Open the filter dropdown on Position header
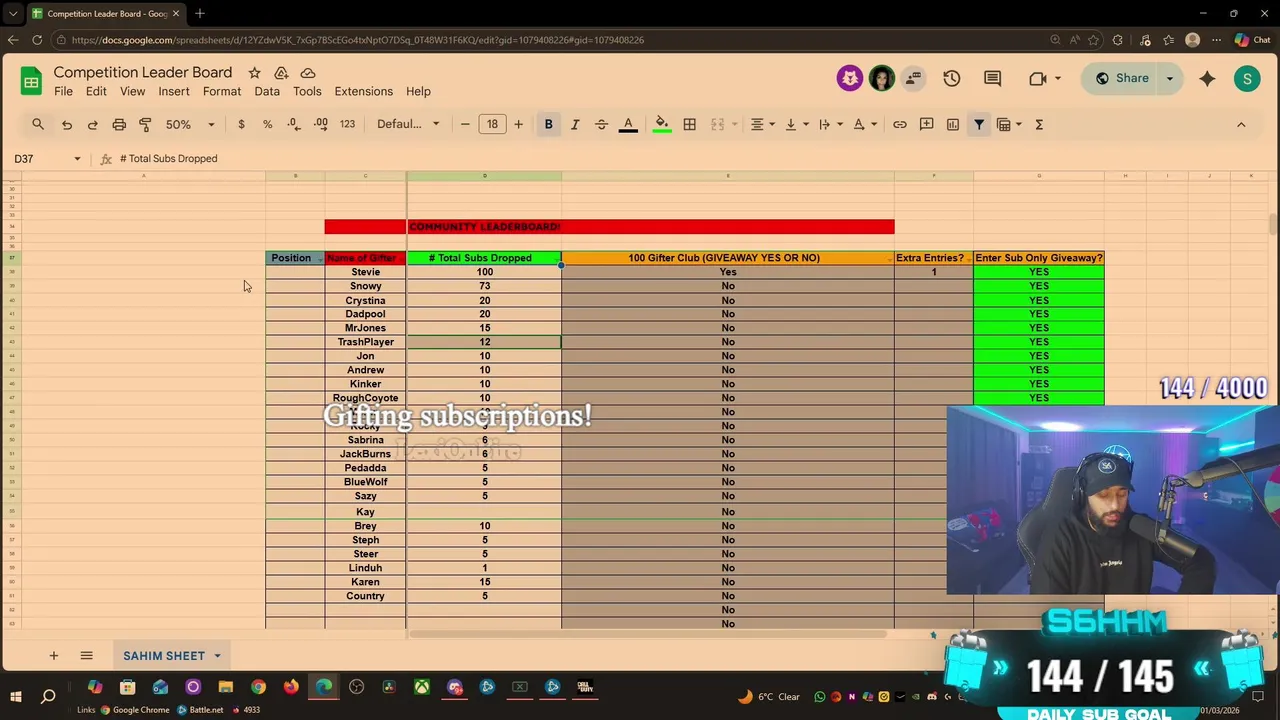The height and width of the screenshot is (720, 1280). tap(319, 259)
